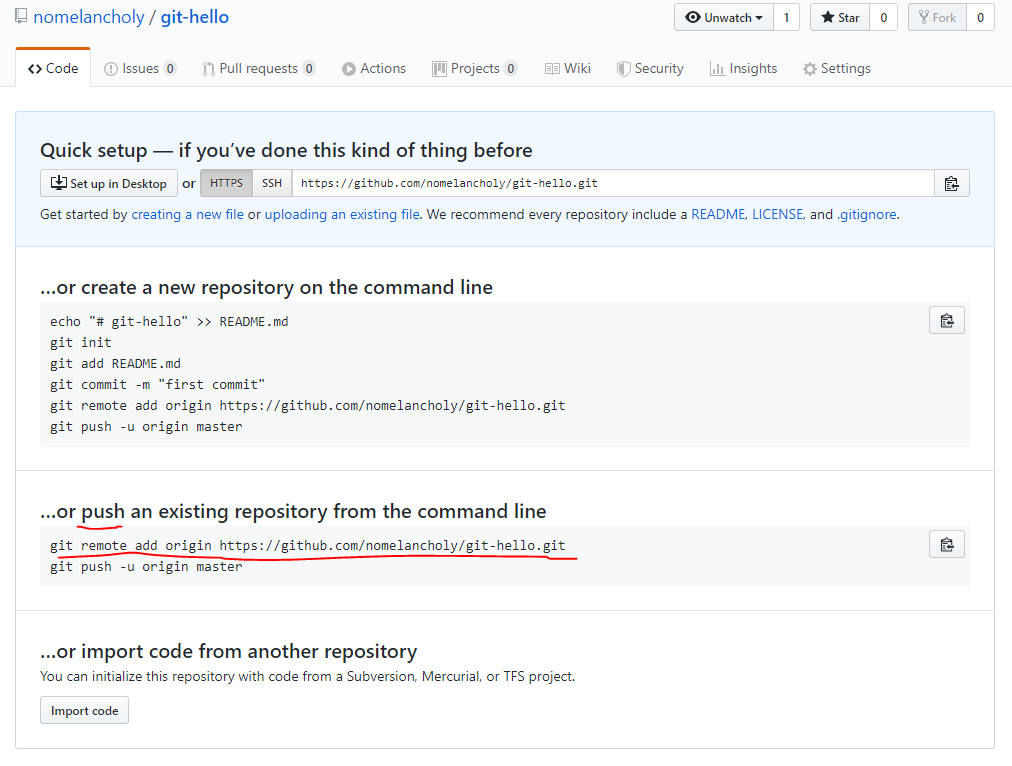
Task: Click Set up in Desktop button
Action: click(x=108, y=183)
